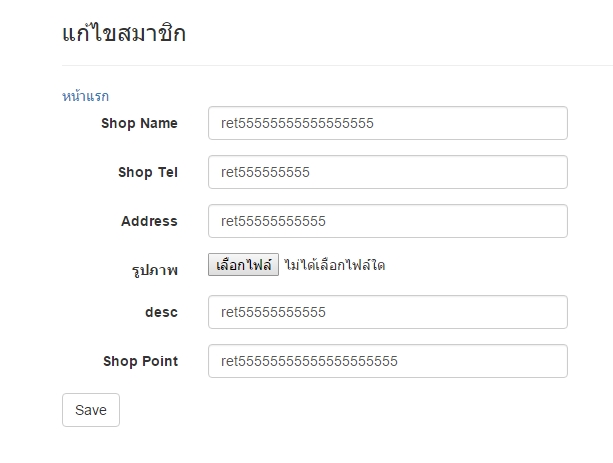613x463 pixels.
Task: Click into the Shop Tel input
Action: click(x=387, y=172)
